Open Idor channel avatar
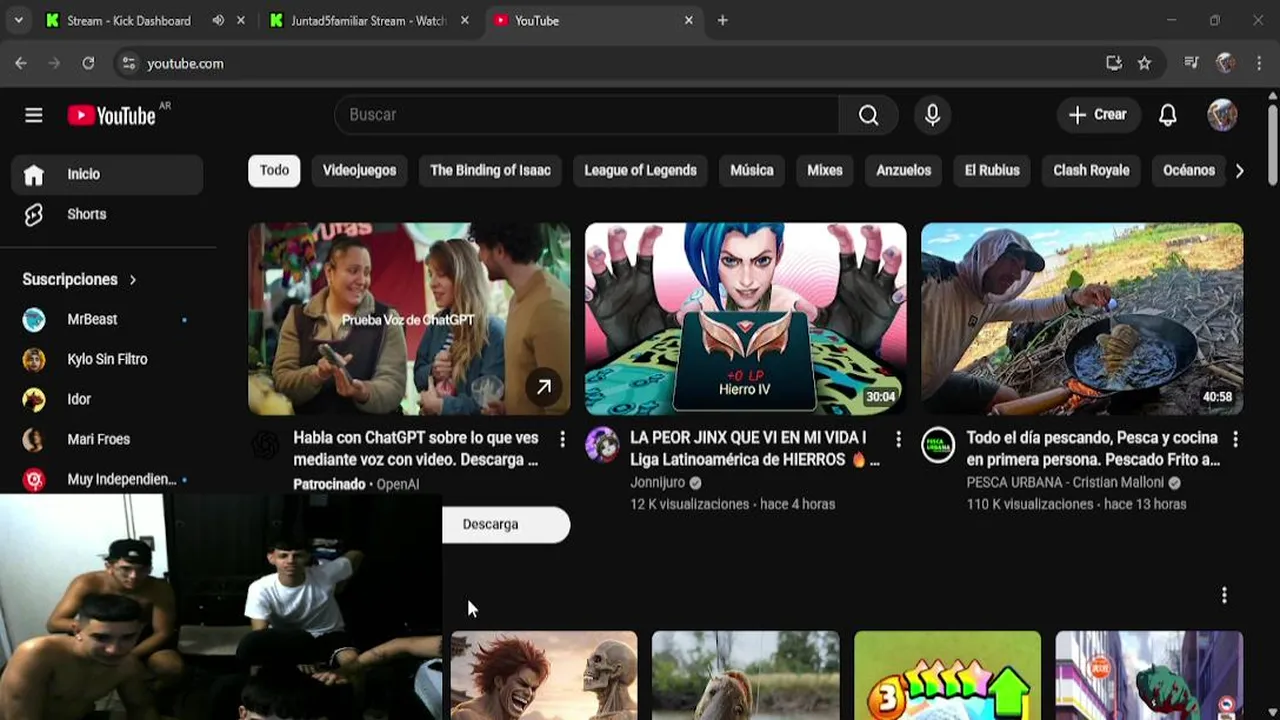The width and height of the screenshot is (1280, 720). click(34, 399)
